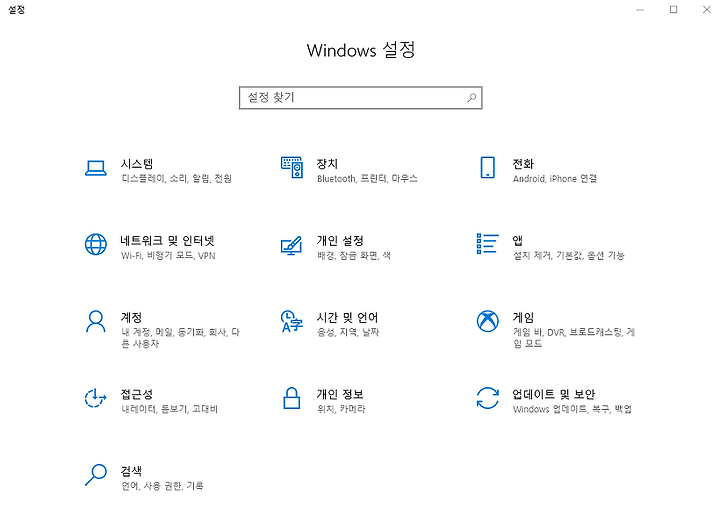Go to the 업데이트 및 보안 heading
Viewport: 720px width, 530px height.
tap(554, 394)
